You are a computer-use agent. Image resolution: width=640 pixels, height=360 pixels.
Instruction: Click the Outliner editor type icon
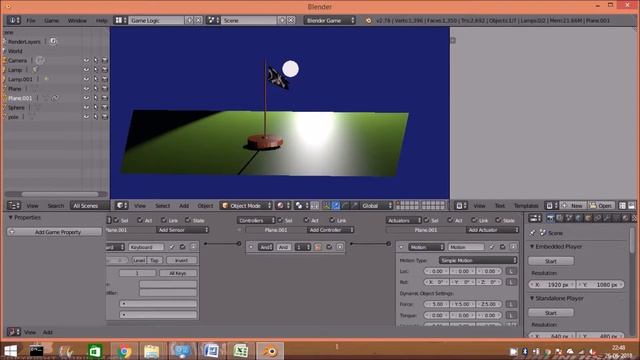13,206
